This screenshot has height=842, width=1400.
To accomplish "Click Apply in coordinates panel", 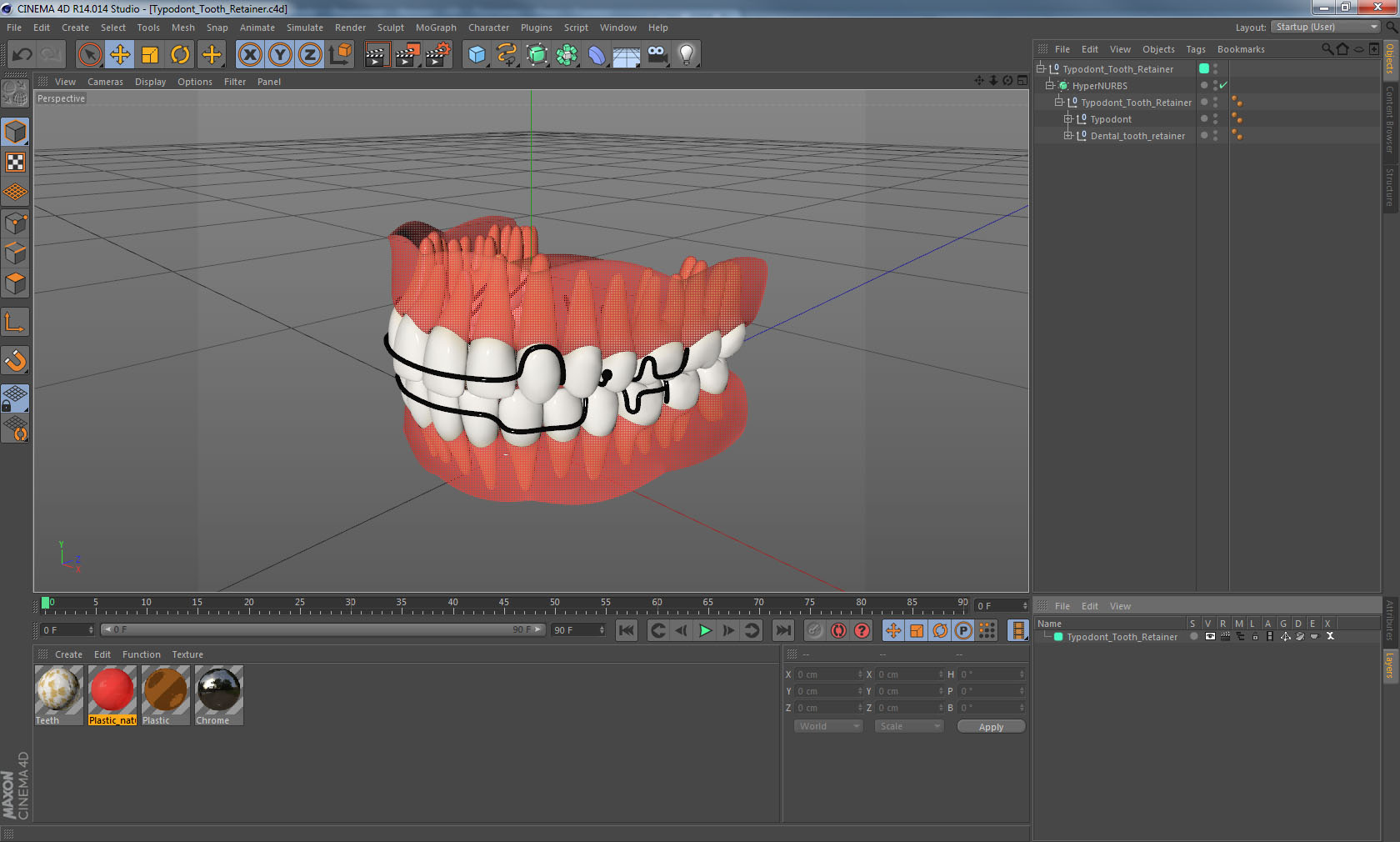I will pyautogui.click(x=991, y=727).
